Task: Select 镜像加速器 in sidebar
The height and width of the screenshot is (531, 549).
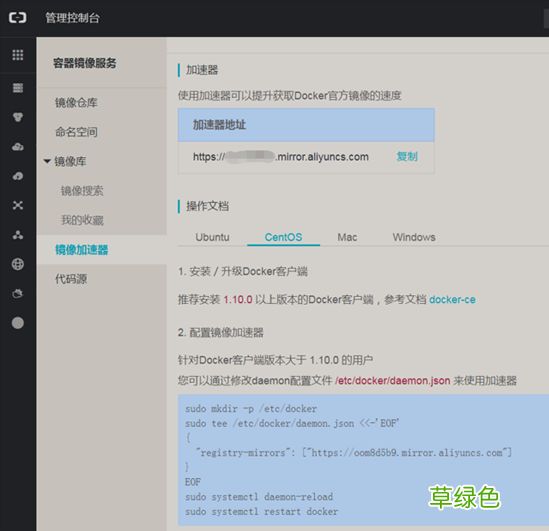Action: pos(82,250)
